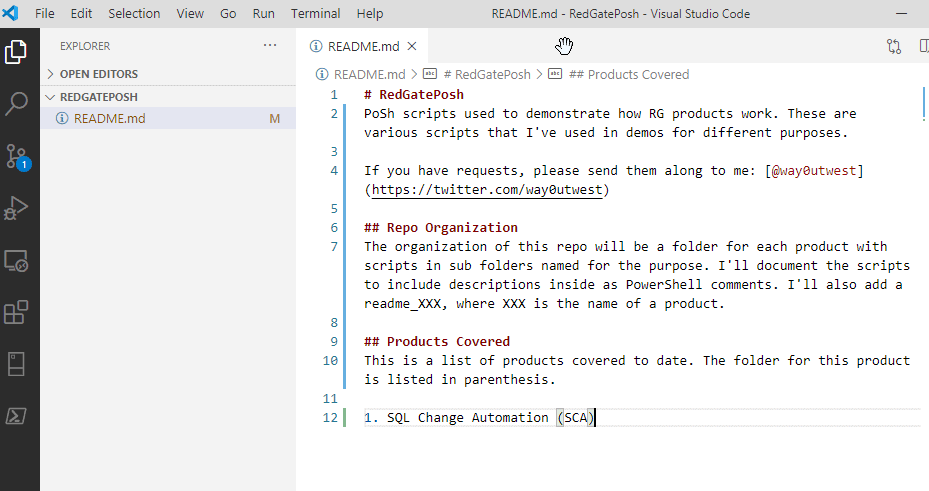Open the Edit menu
The width and height of the screenshot is (929, 491).
click(x=81, y=13)
